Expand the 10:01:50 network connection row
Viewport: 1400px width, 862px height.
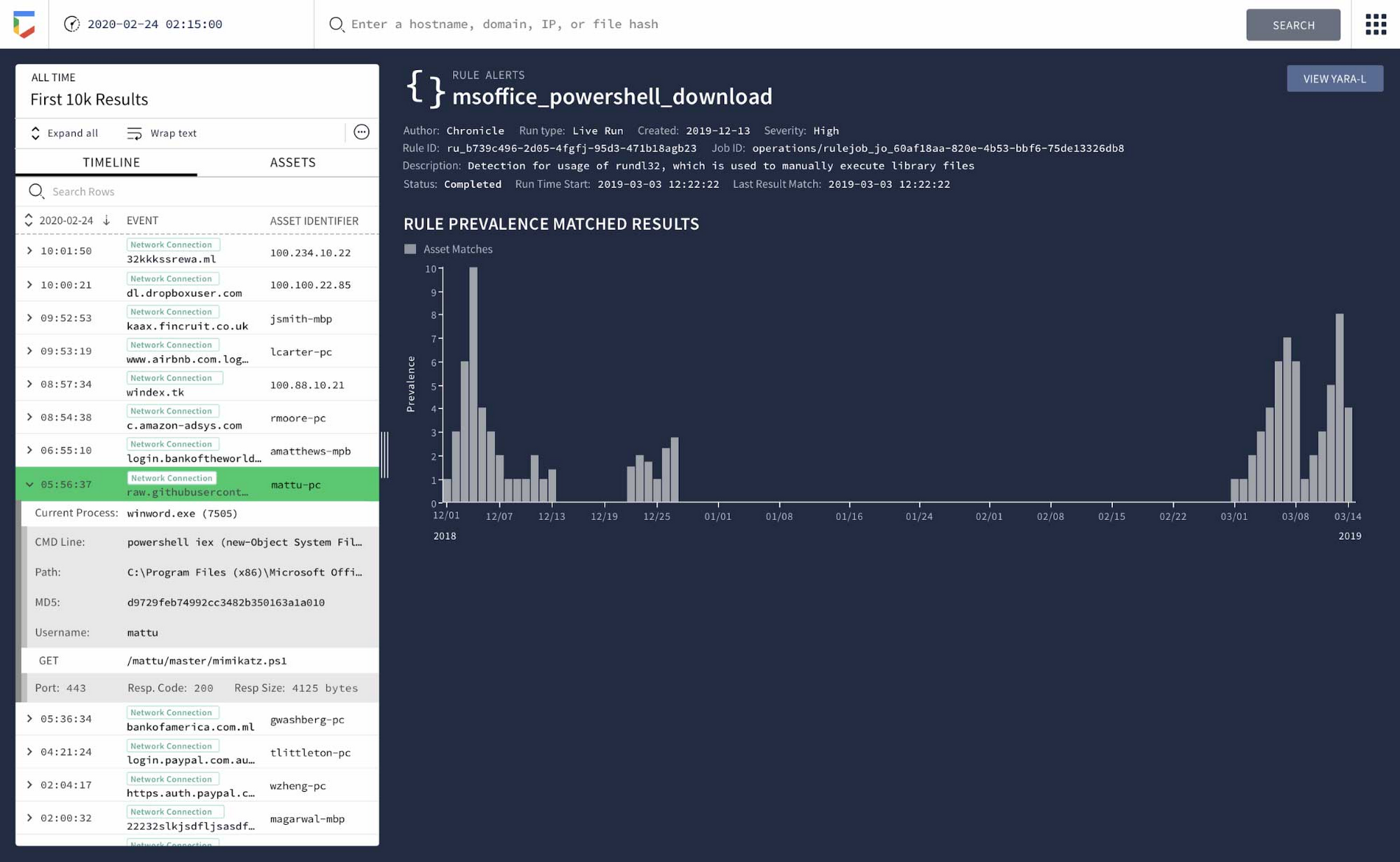coord(27,251)
